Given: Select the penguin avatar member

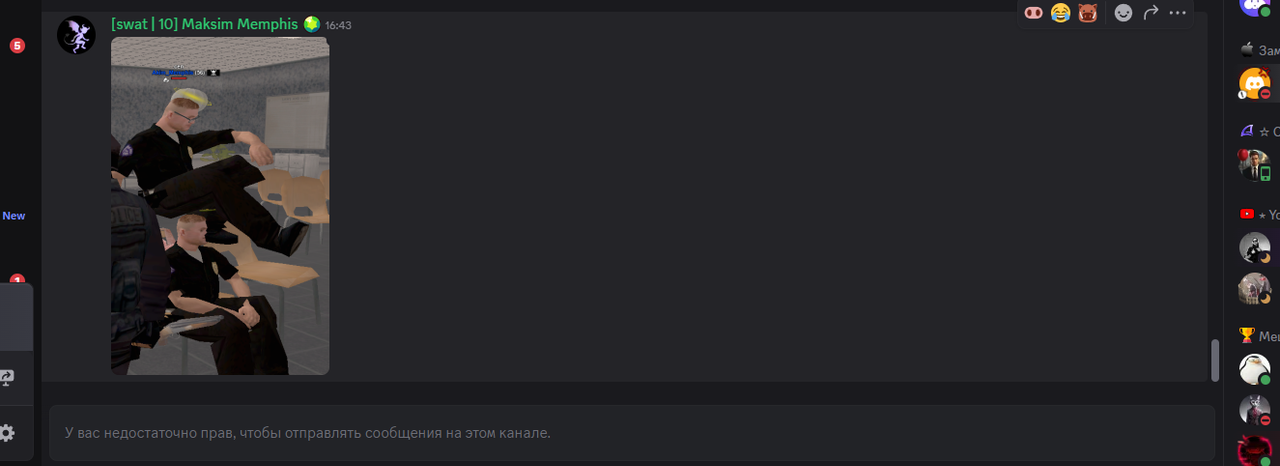Looking at the screenshot, I should point(1254,369).
